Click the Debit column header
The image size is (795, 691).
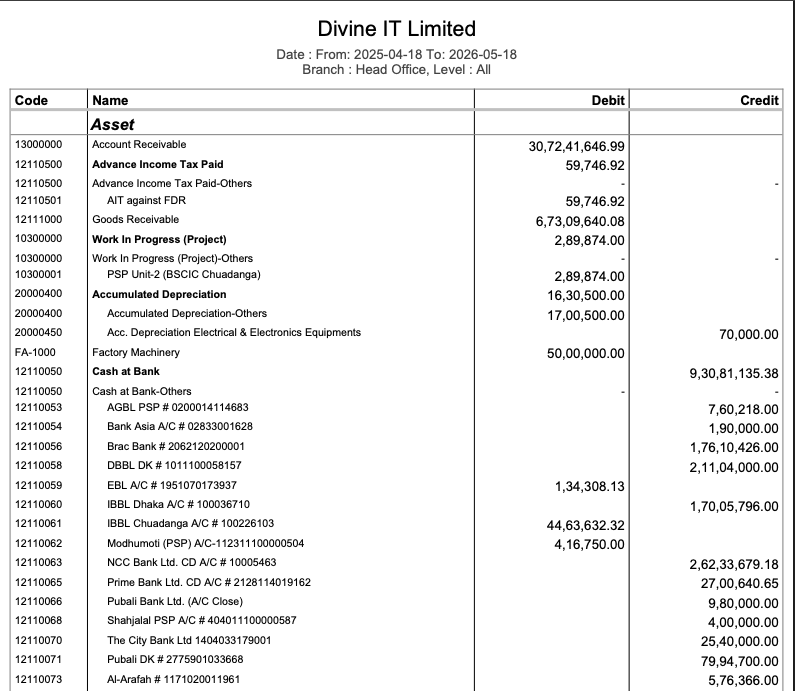[608, 100]
